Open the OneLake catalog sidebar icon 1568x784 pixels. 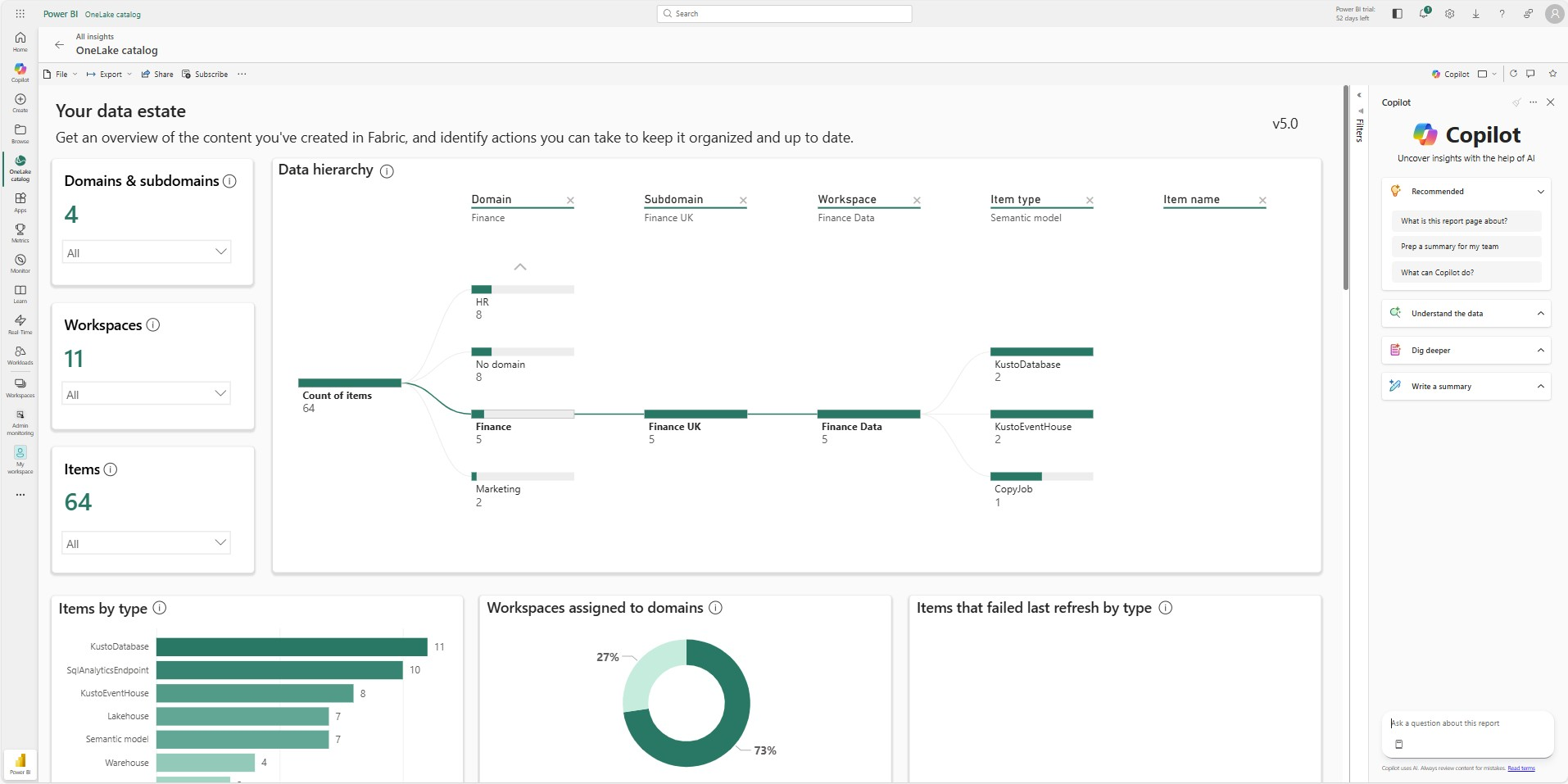(20, 165)
